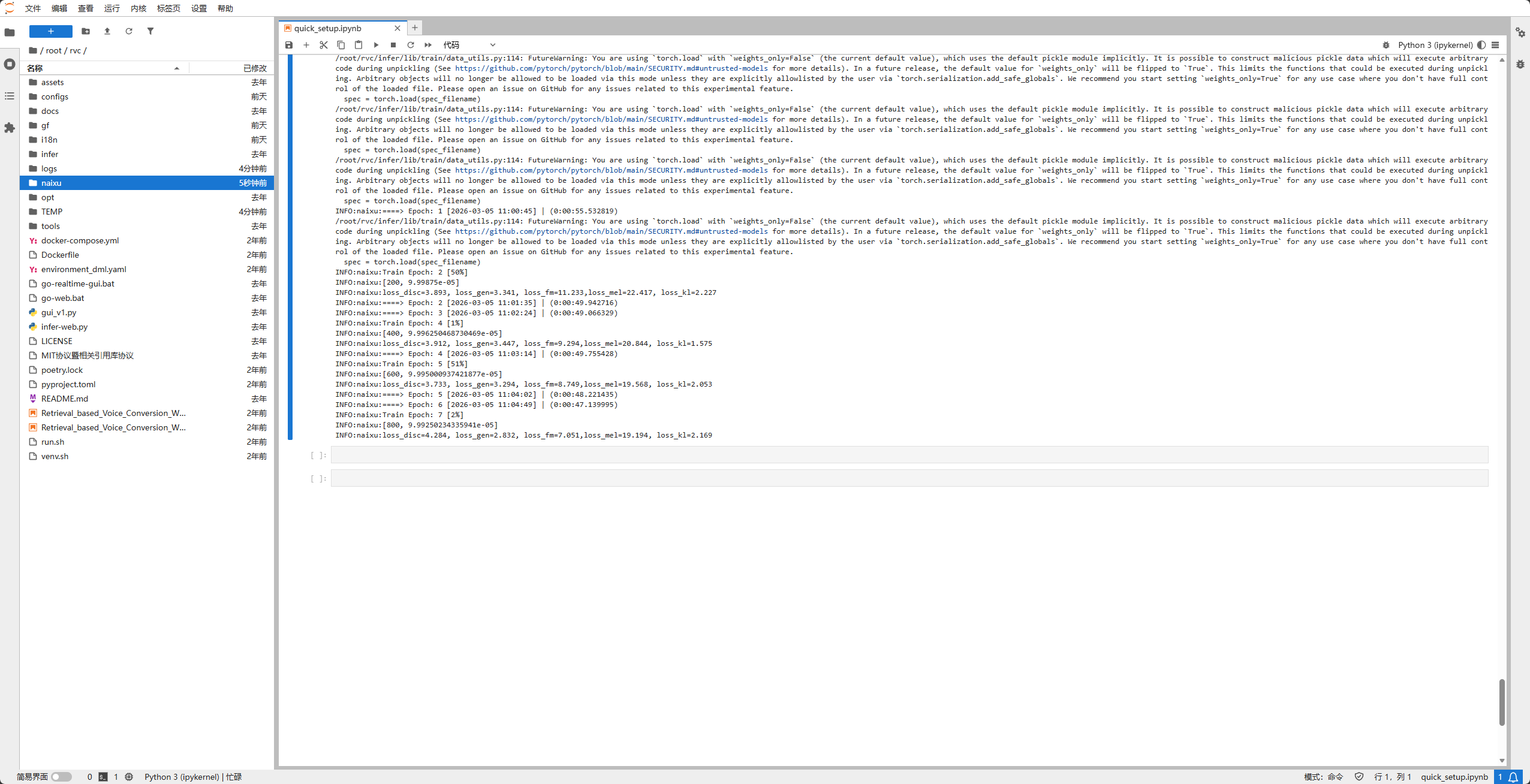Save the notebook with the disk icon
Viewport: 1530px width, 784px height.
point(289,45)
